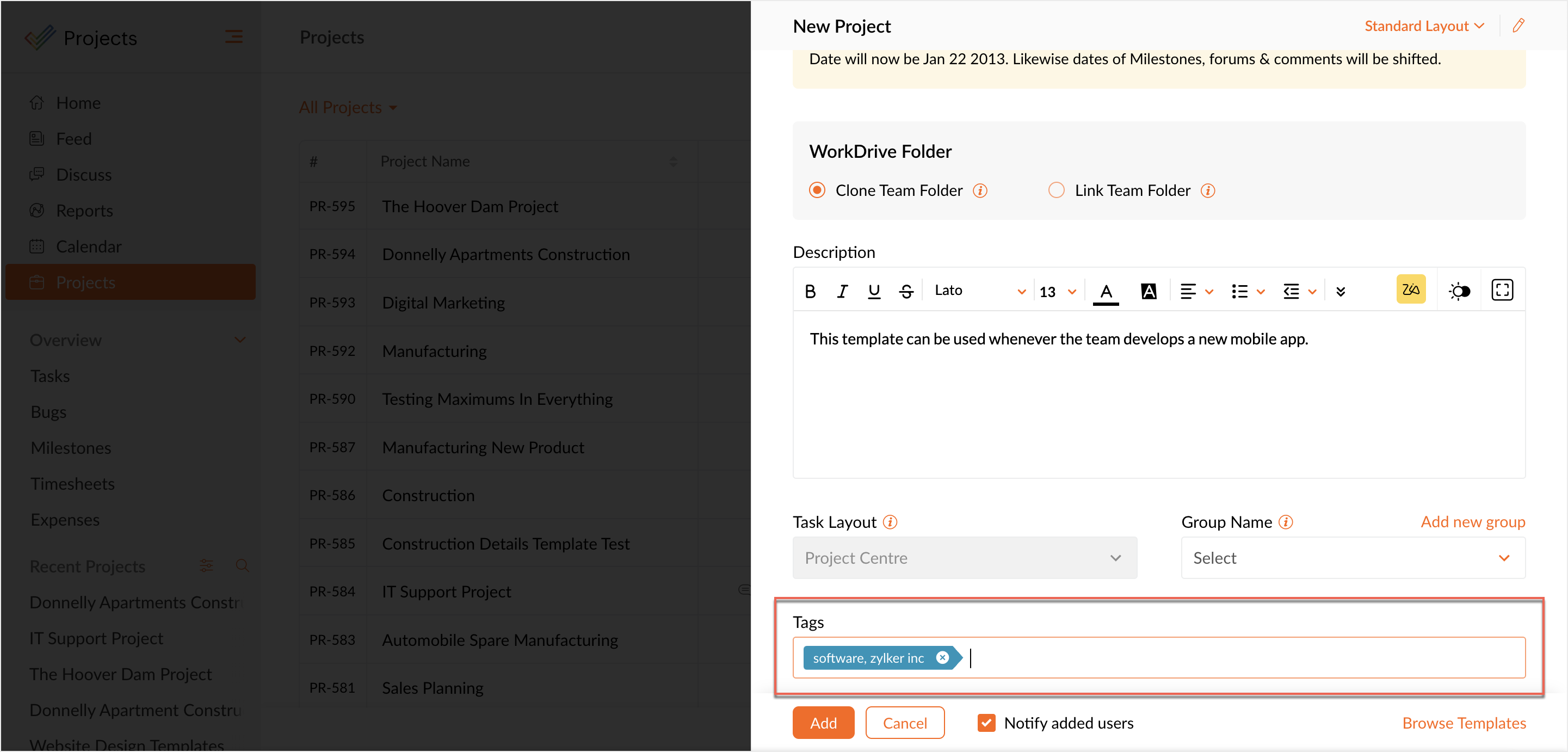This screenshot has width=1568, height=752.
Task: Apply italic formatting in description toolbar
Action: pyautogui.click(x=842, y=291)
